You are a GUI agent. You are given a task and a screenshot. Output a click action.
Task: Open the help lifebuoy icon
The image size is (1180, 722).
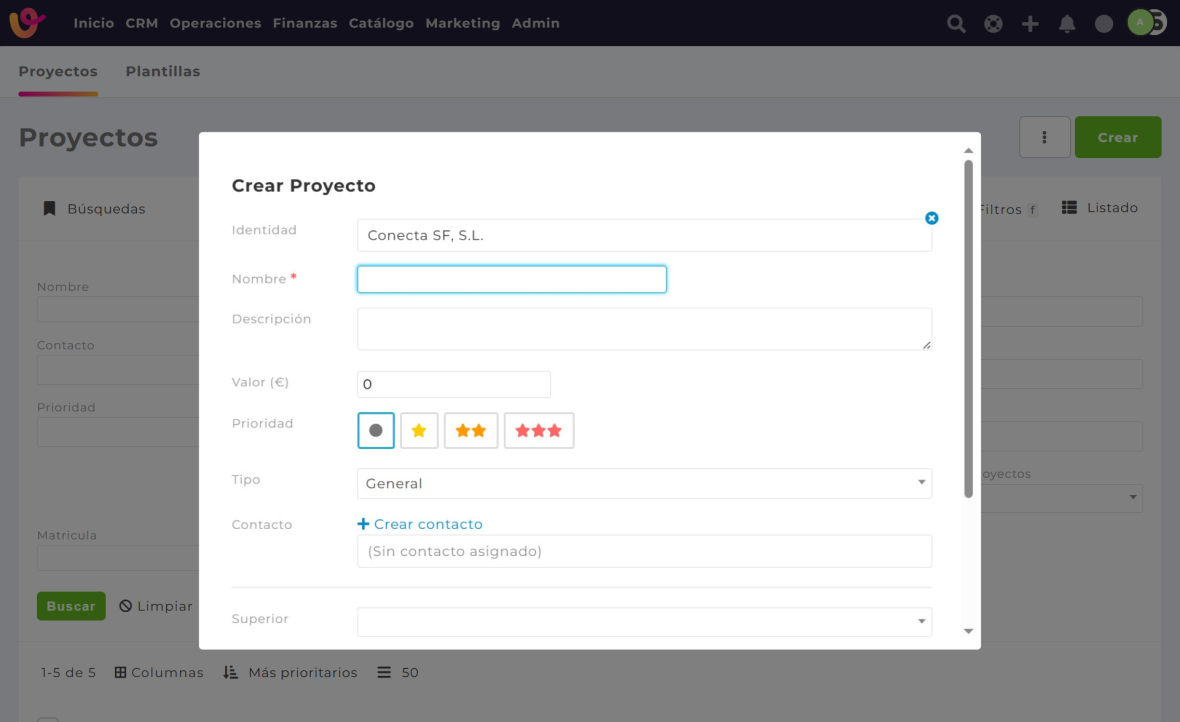click(x=993, y=24)
